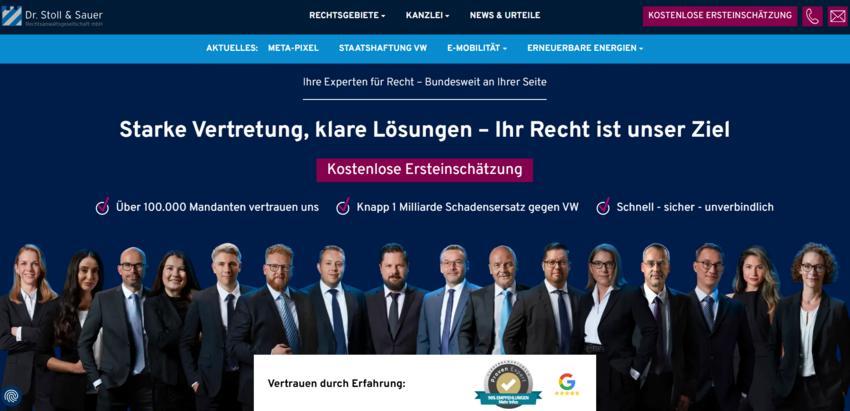The image size is (850, 411).
Task: Click the central Kostenlose Ersteinschätzung button
Action: [424, 170]
